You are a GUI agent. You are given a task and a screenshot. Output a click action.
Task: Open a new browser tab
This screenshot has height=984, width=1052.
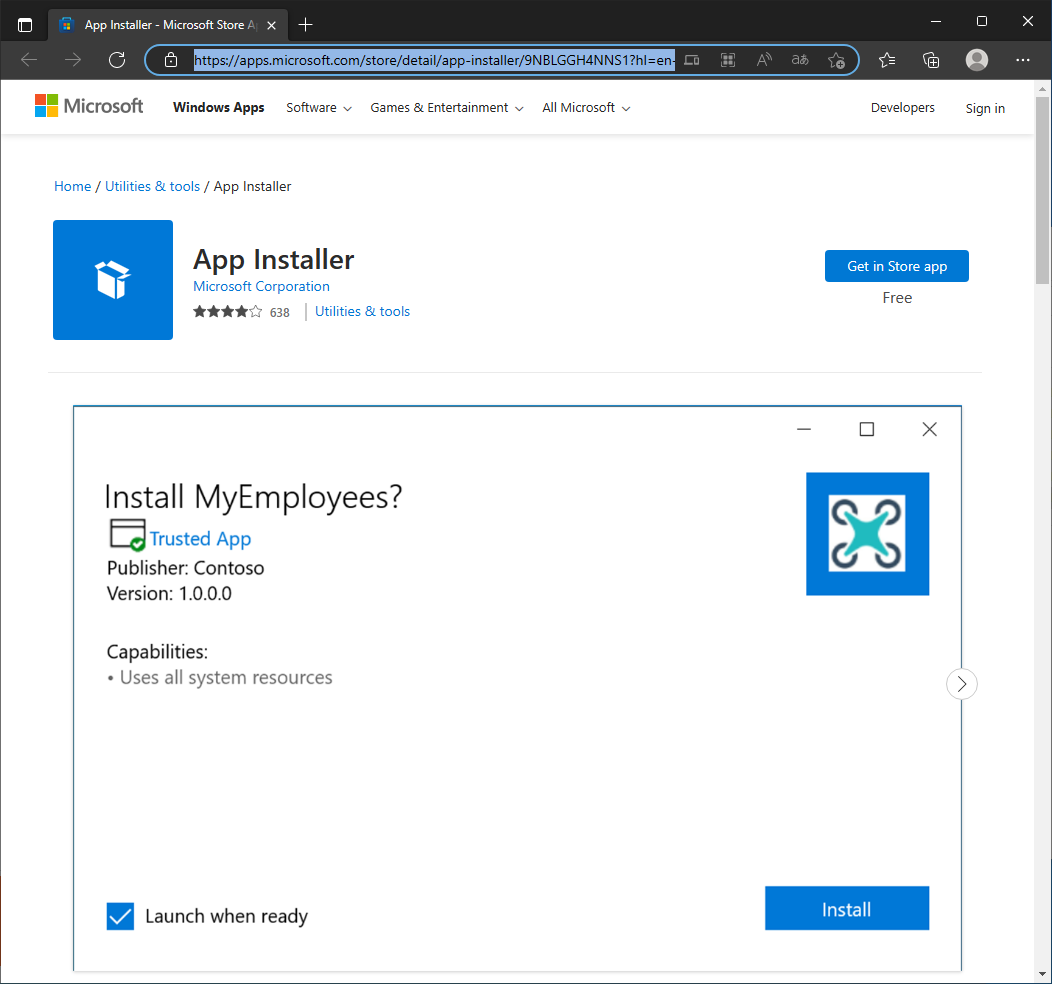pos(305,25)
